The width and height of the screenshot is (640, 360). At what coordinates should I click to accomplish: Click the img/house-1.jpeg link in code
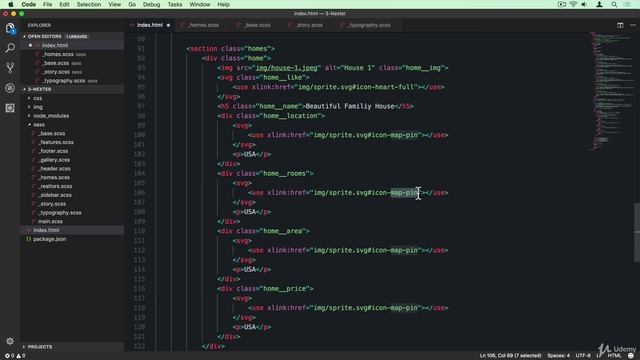[x=287, y=68]
